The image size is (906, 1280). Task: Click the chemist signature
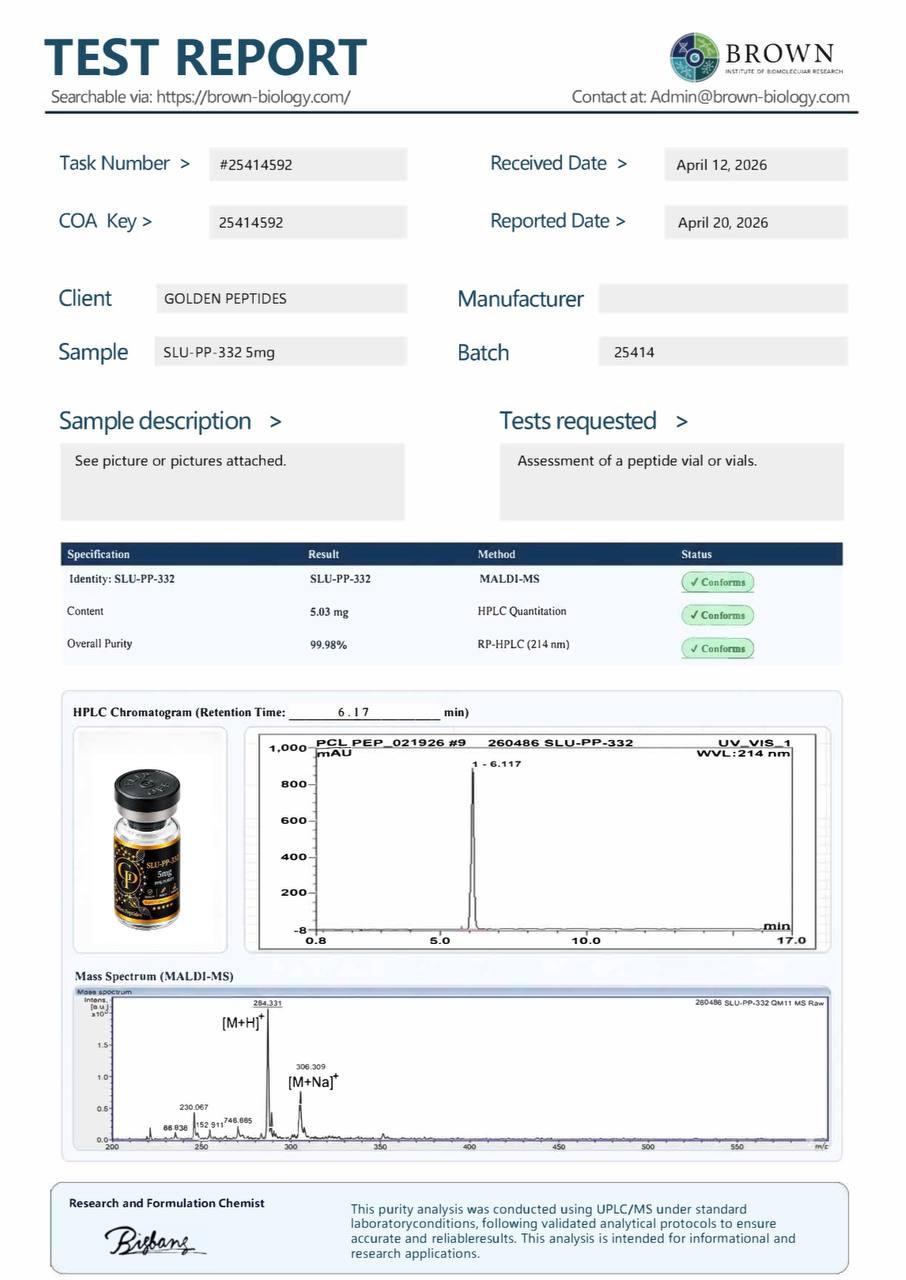click(154, 1241)
